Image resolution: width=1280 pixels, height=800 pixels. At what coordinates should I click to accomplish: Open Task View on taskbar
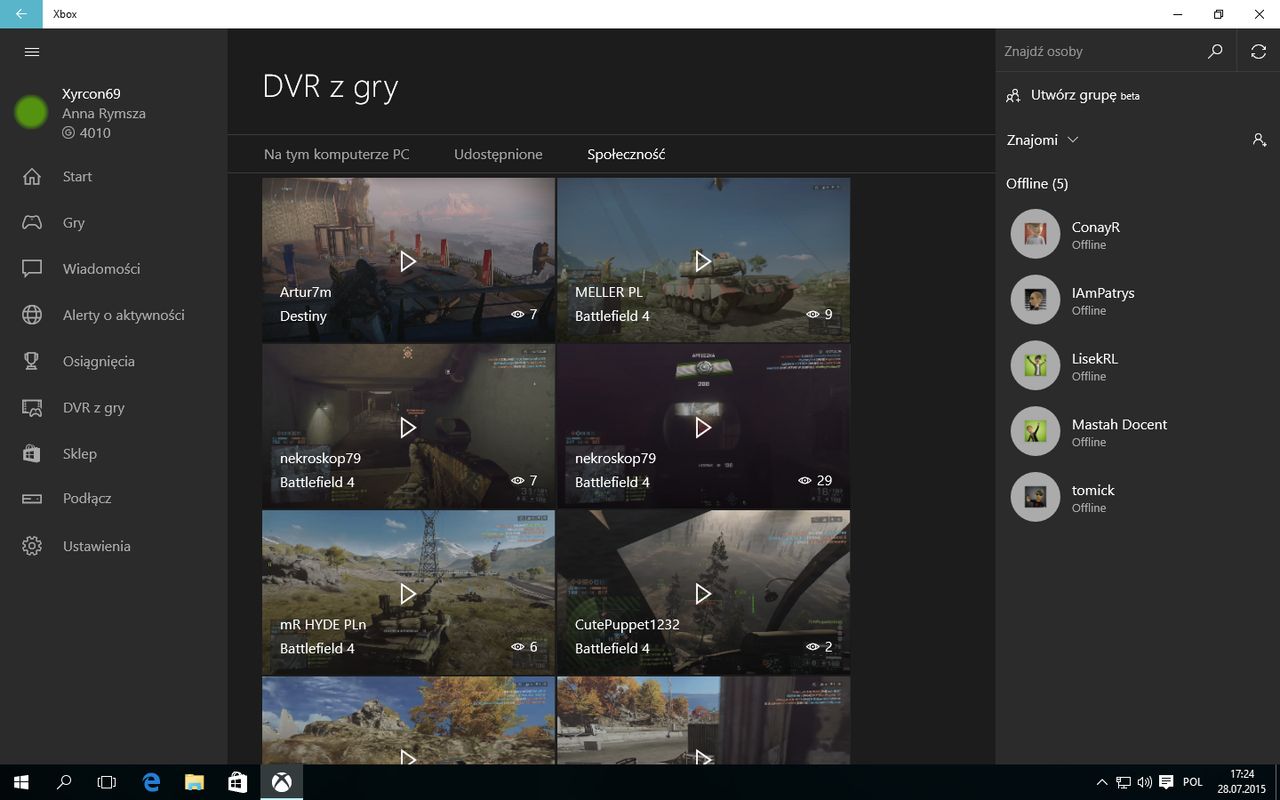click(107, 782)
